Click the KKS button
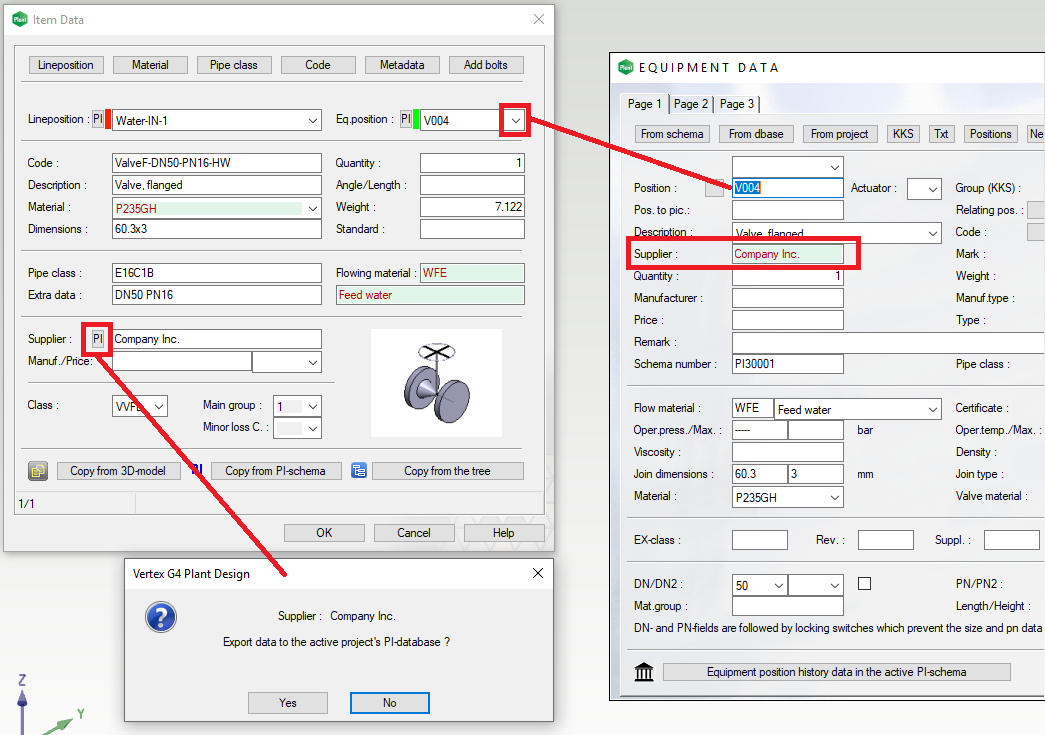This screenshot has height=735, width=1045. tap(903, 134)
